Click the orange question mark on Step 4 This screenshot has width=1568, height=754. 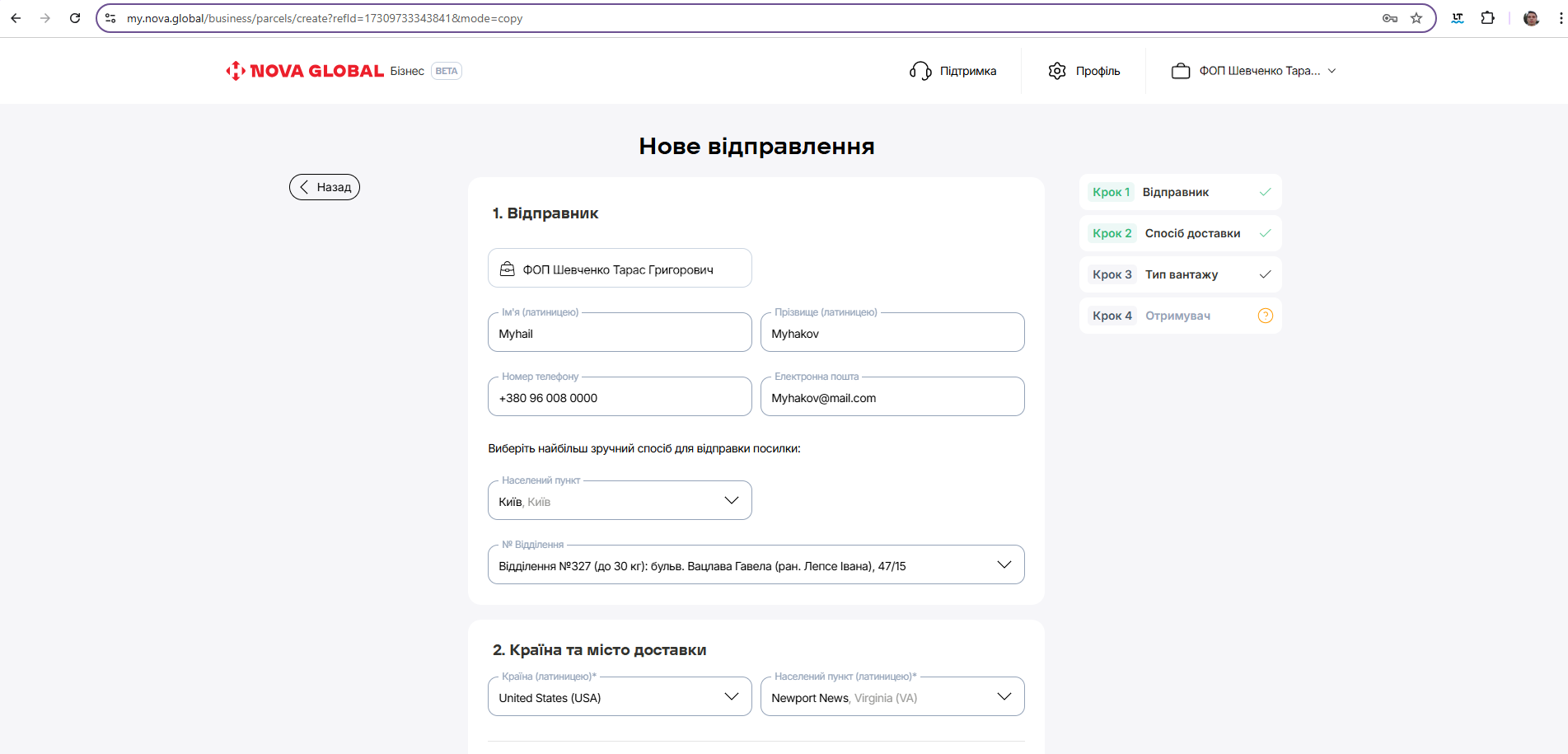(x=1265, y=316)
